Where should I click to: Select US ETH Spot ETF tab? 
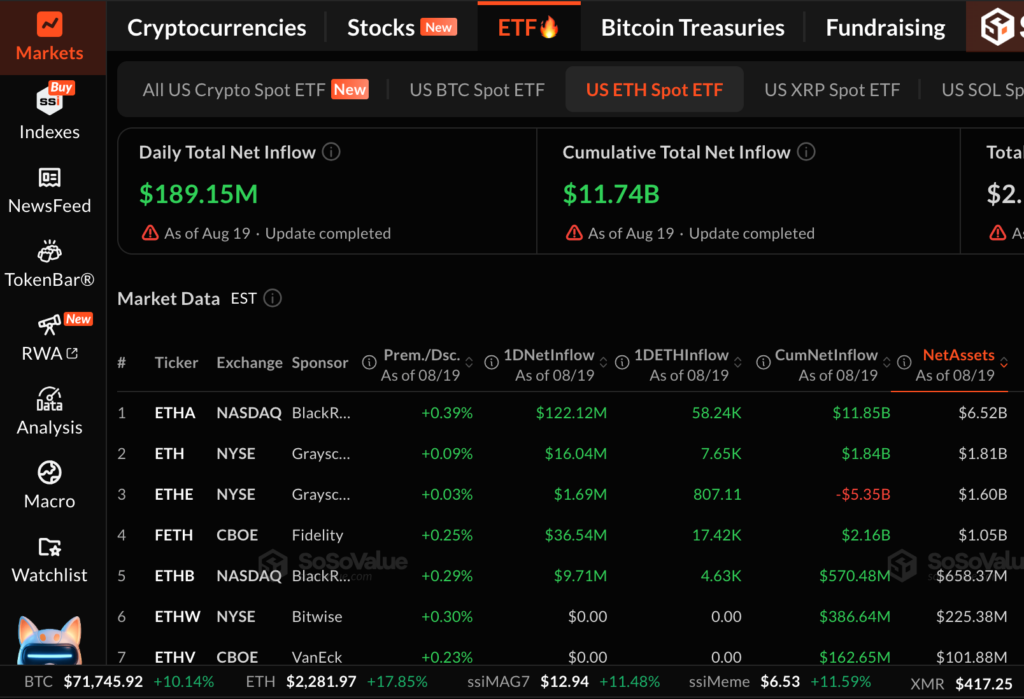[x=654, y=89]
